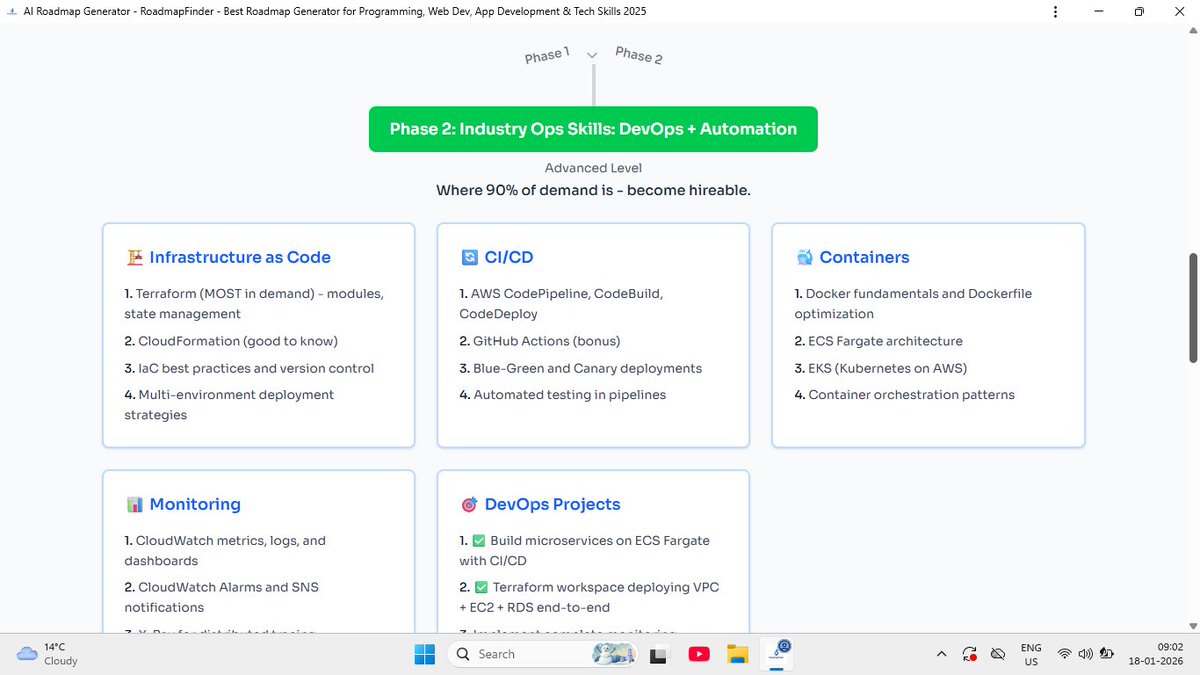
Task: Click the Containers card icon
Action: (804, 257)
